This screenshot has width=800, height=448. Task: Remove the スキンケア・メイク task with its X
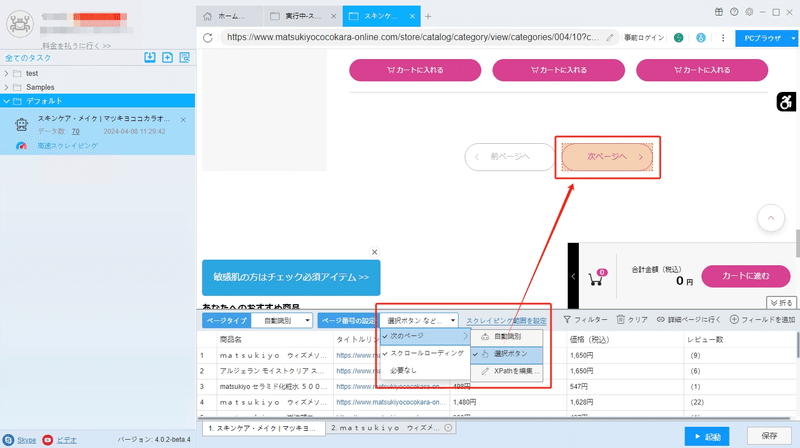click(183, 120)
